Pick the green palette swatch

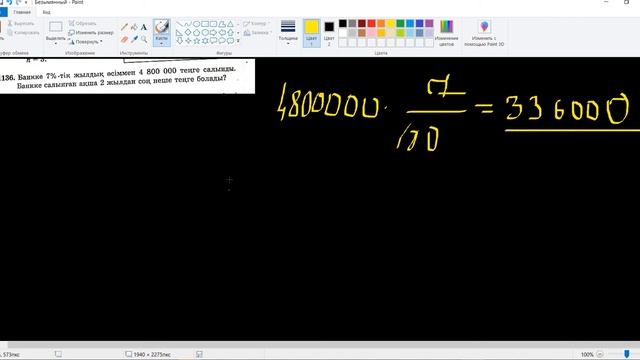pyautogui.click(x=400, y=23)
